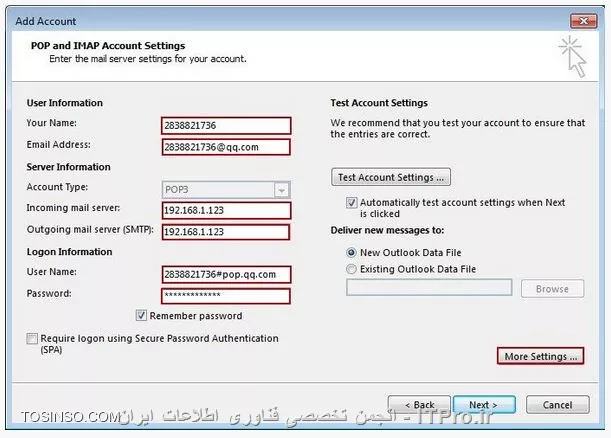This screenshot has height=438, width=611.
Task: Click 'POP and IMAP Account Settings' heading
Action: tap(108, 46)
